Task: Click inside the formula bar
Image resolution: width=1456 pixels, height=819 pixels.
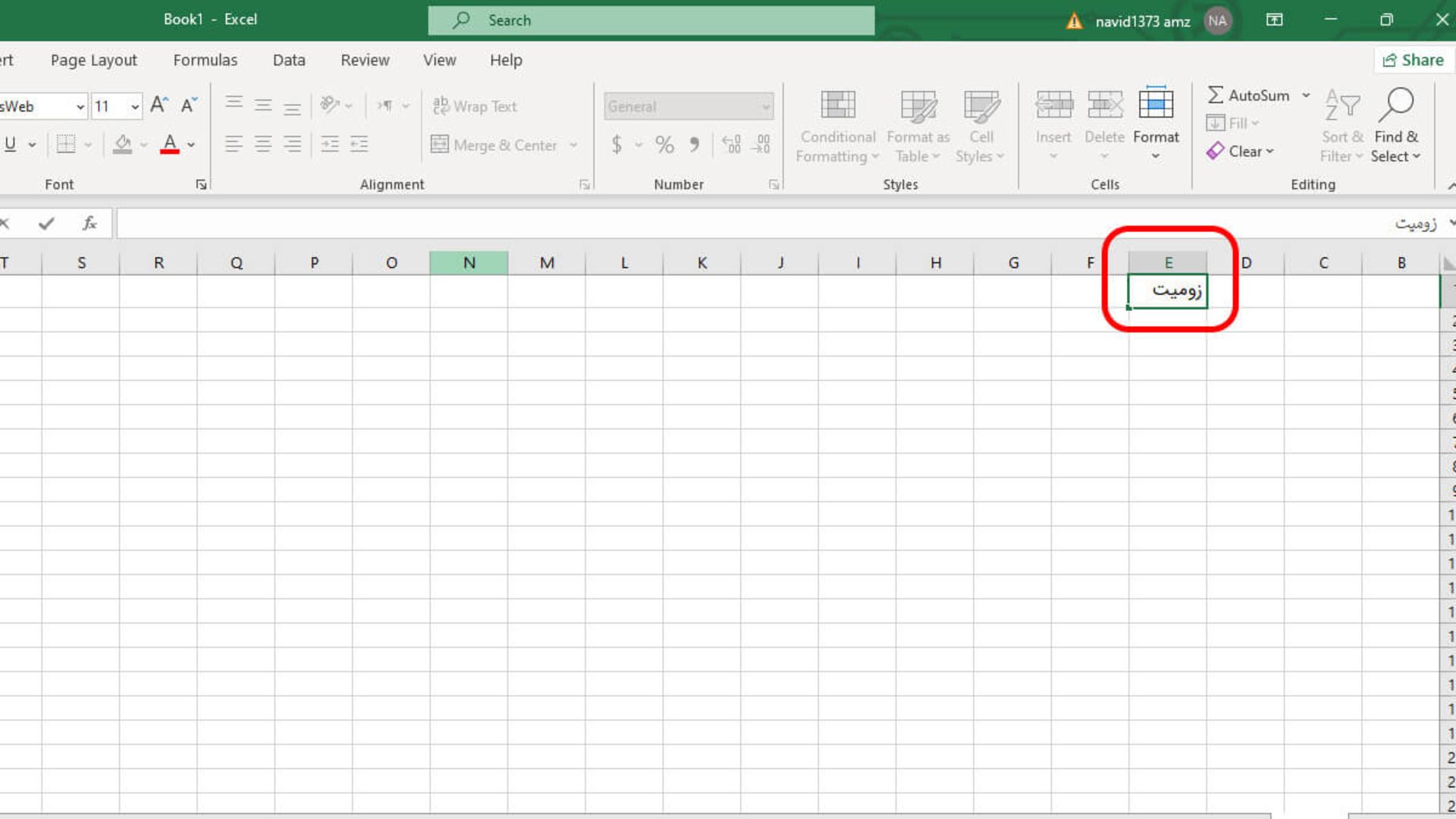Action: pos(781,224)
